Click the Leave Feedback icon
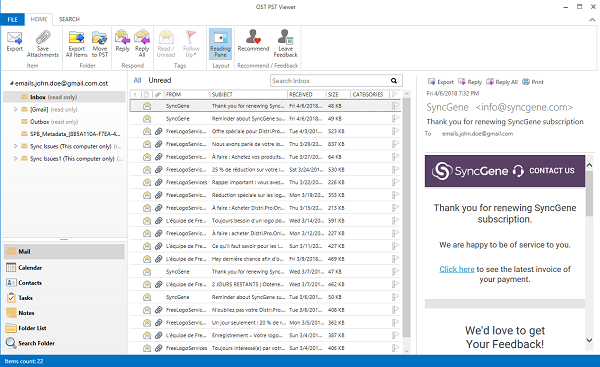Image resolution: width=600 pixels, height=367 pixels. tap(285, 37)
